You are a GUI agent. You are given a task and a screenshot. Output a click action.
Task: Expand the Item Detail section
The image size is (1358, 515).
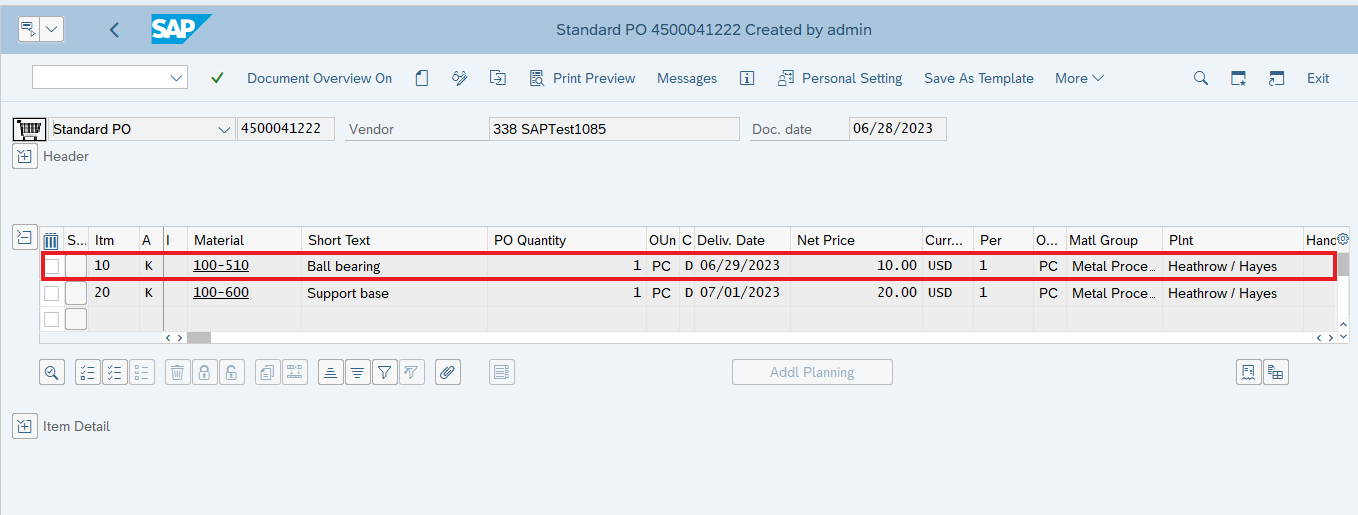pyautogui.click(x=24, y=426)
